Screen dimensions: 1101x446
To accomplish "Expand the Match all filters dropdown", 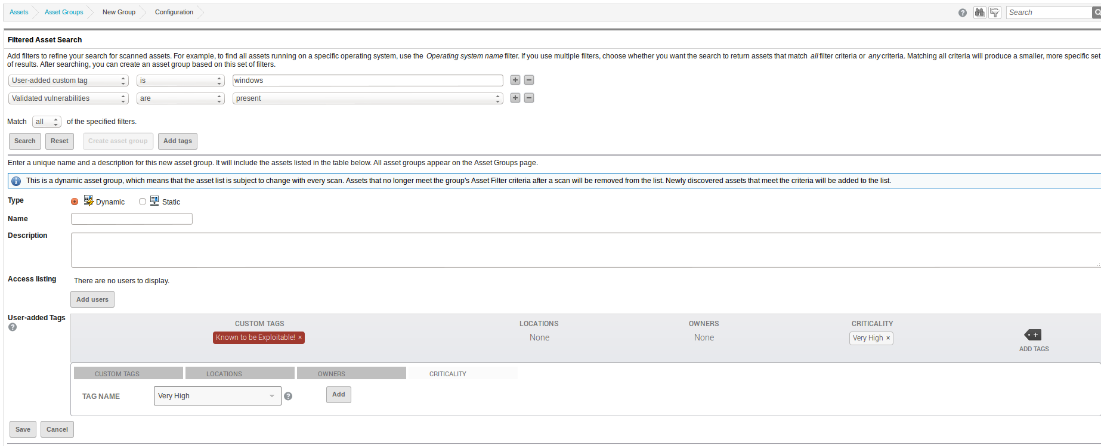I will (47, 121).
